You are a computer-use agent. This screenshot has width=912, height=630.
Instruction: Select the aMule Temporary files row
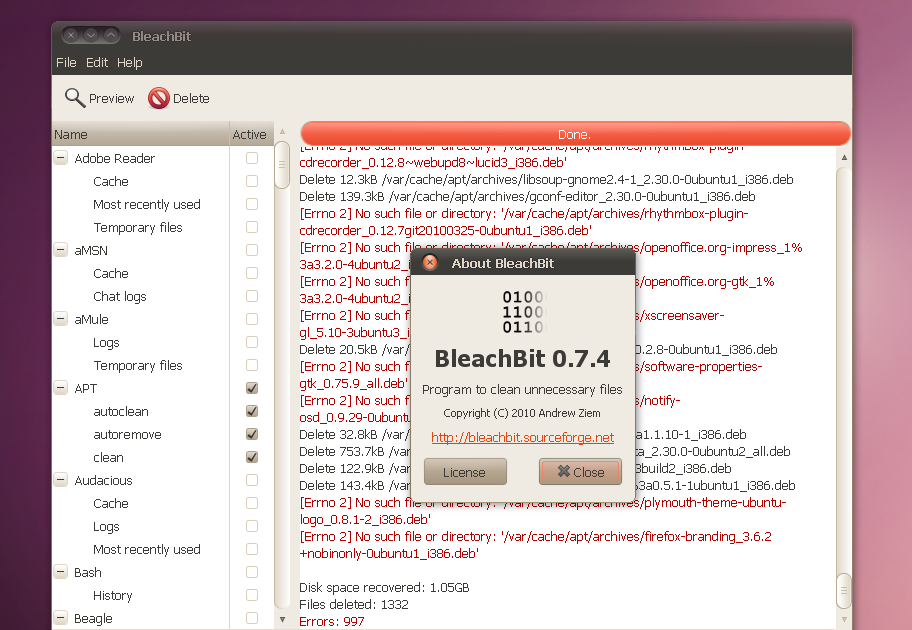coord(163,365)
